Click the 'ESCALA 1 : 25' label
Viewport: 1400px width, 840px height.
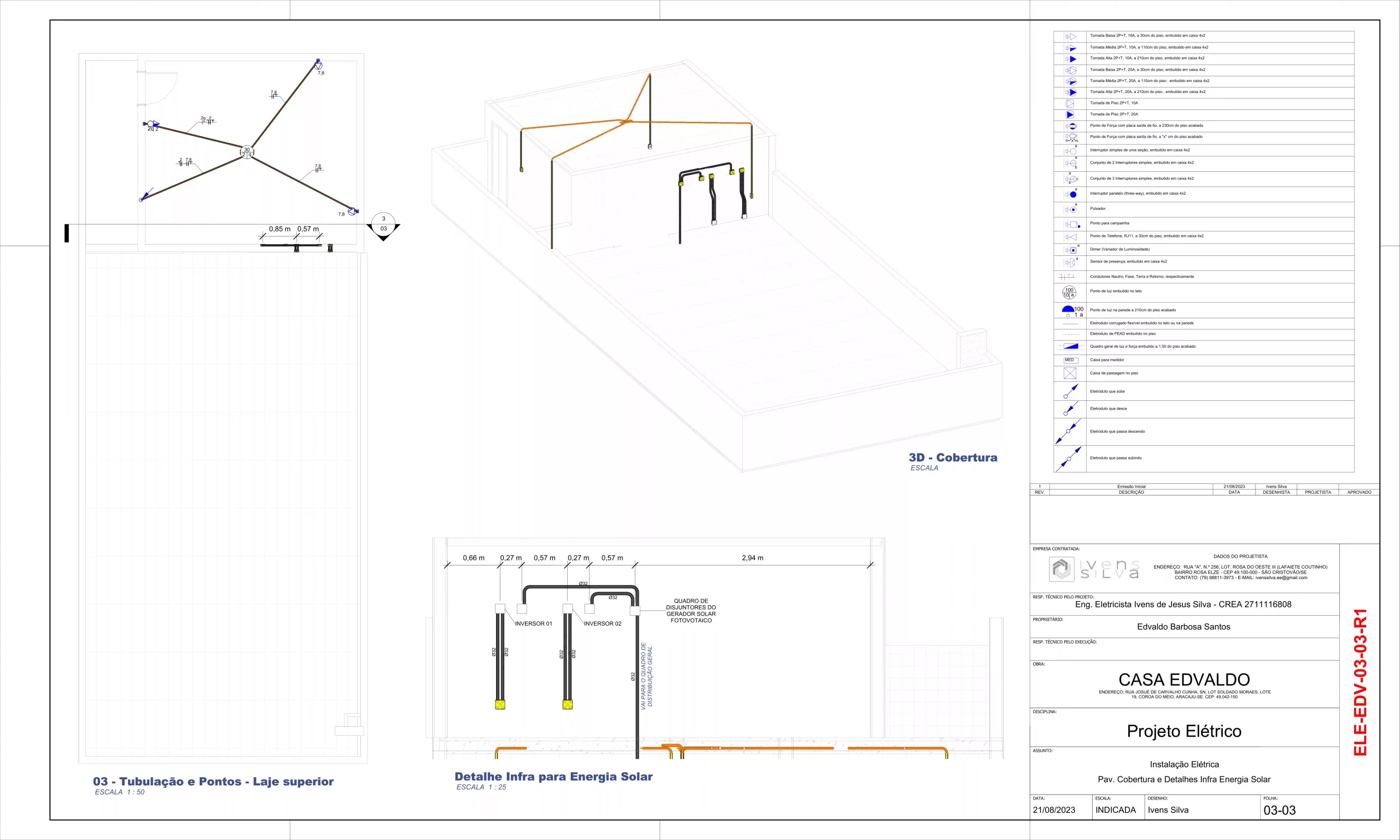pyautogui.click(x=481, y=787)
